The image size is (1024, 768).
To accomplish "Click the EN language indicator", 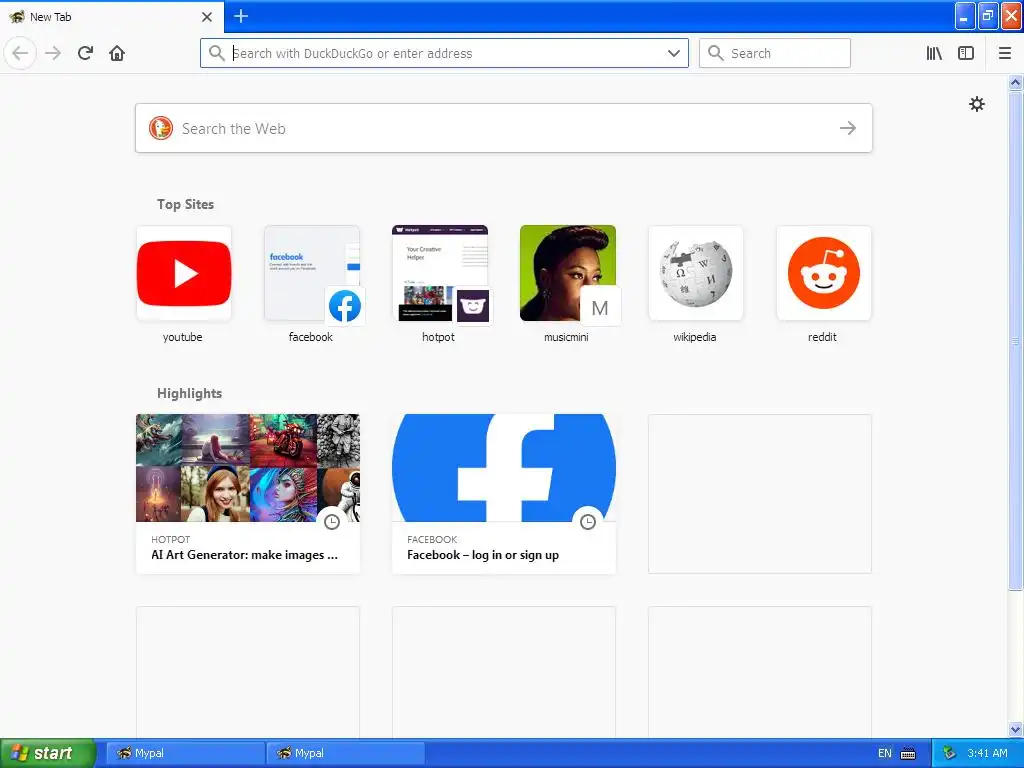I will [x=884, y=753].
